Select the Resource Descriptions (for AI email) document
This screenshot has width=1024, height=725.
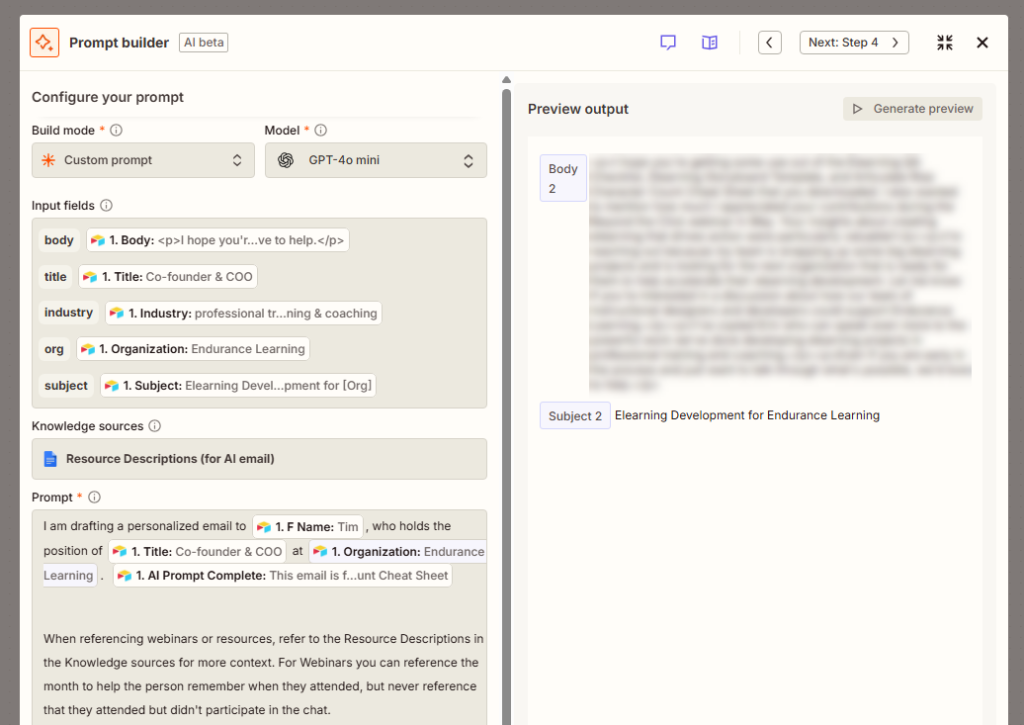259,459
